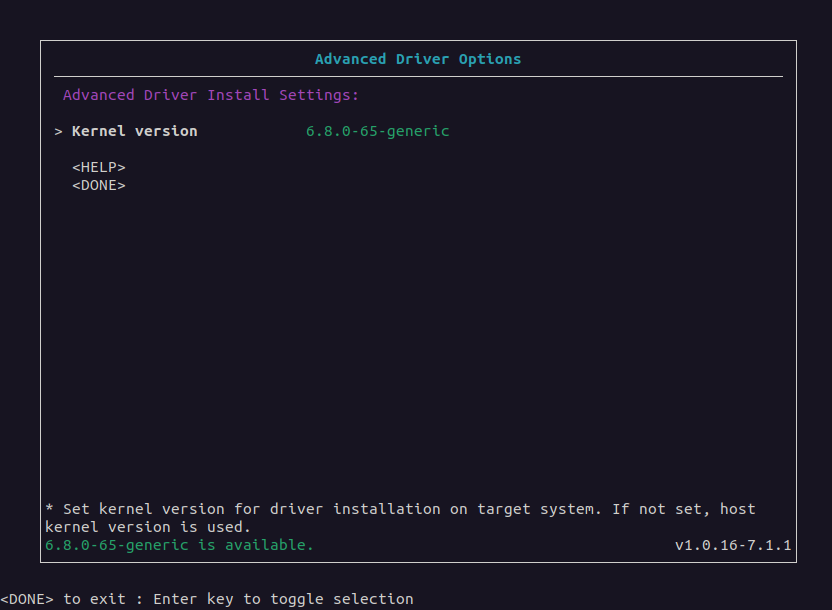Click the v1.0.16-7.1.1 version label
The width and height of the screenshot is (832, 610).
[x=733, y=545]
